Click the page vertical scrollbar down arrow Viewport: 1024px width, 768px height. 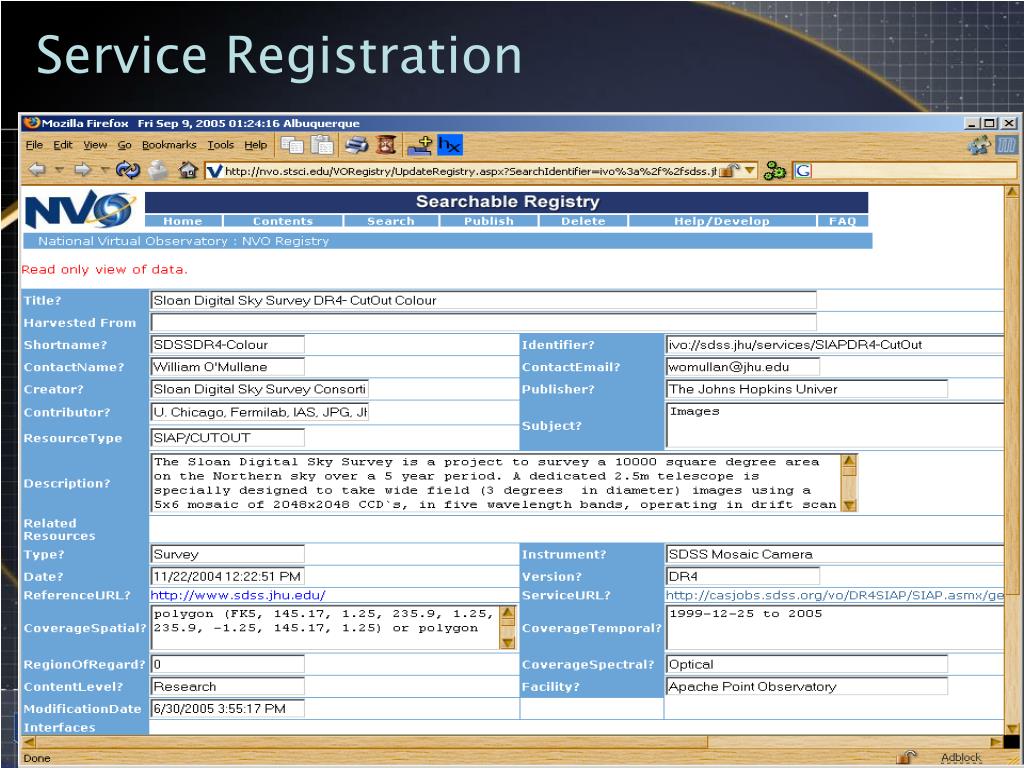pyautogui.click(x=1012, y=728)
